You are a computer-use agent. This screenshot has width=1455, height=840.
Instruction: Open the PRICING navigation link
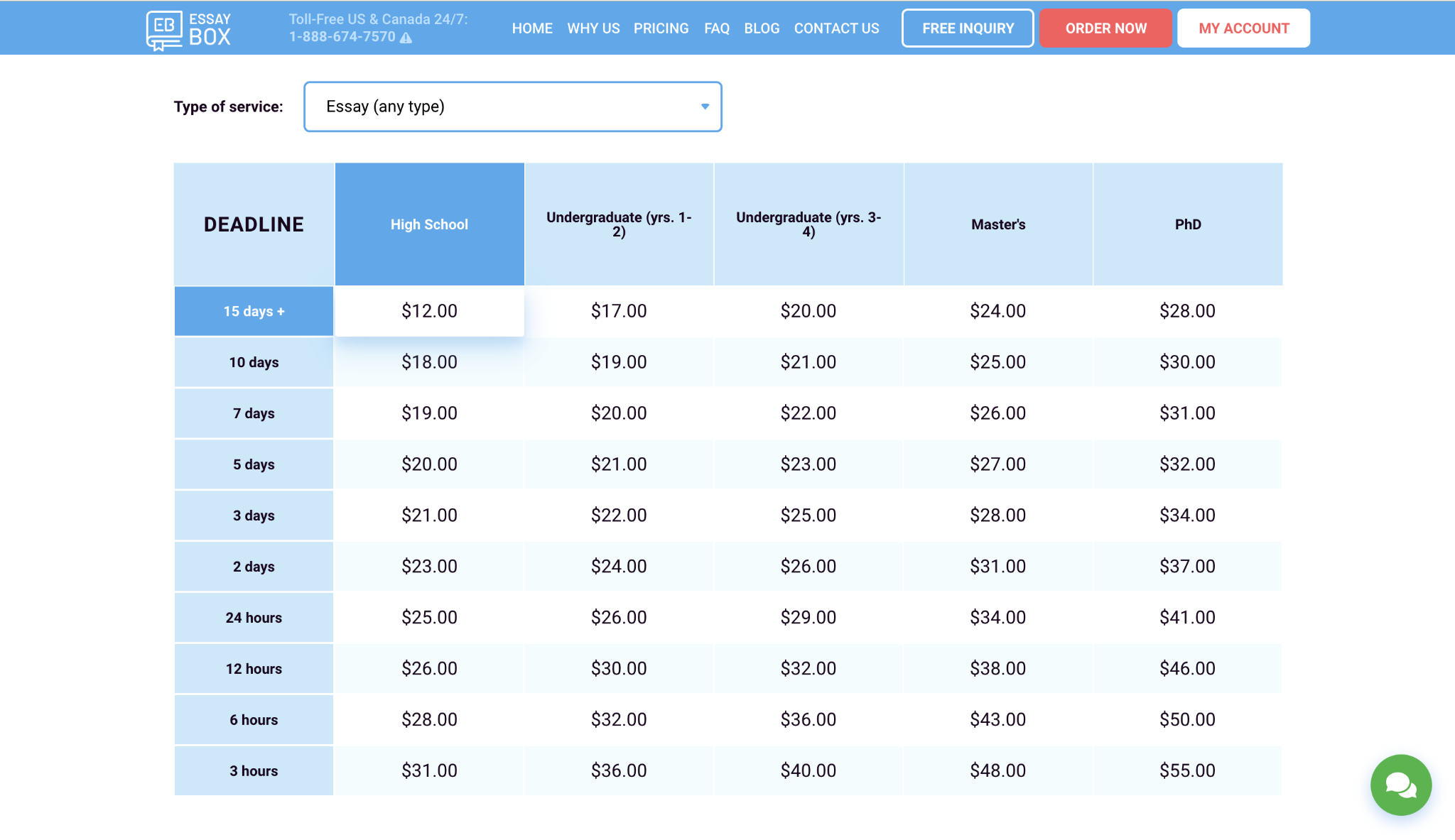click(x=661, y=28)
